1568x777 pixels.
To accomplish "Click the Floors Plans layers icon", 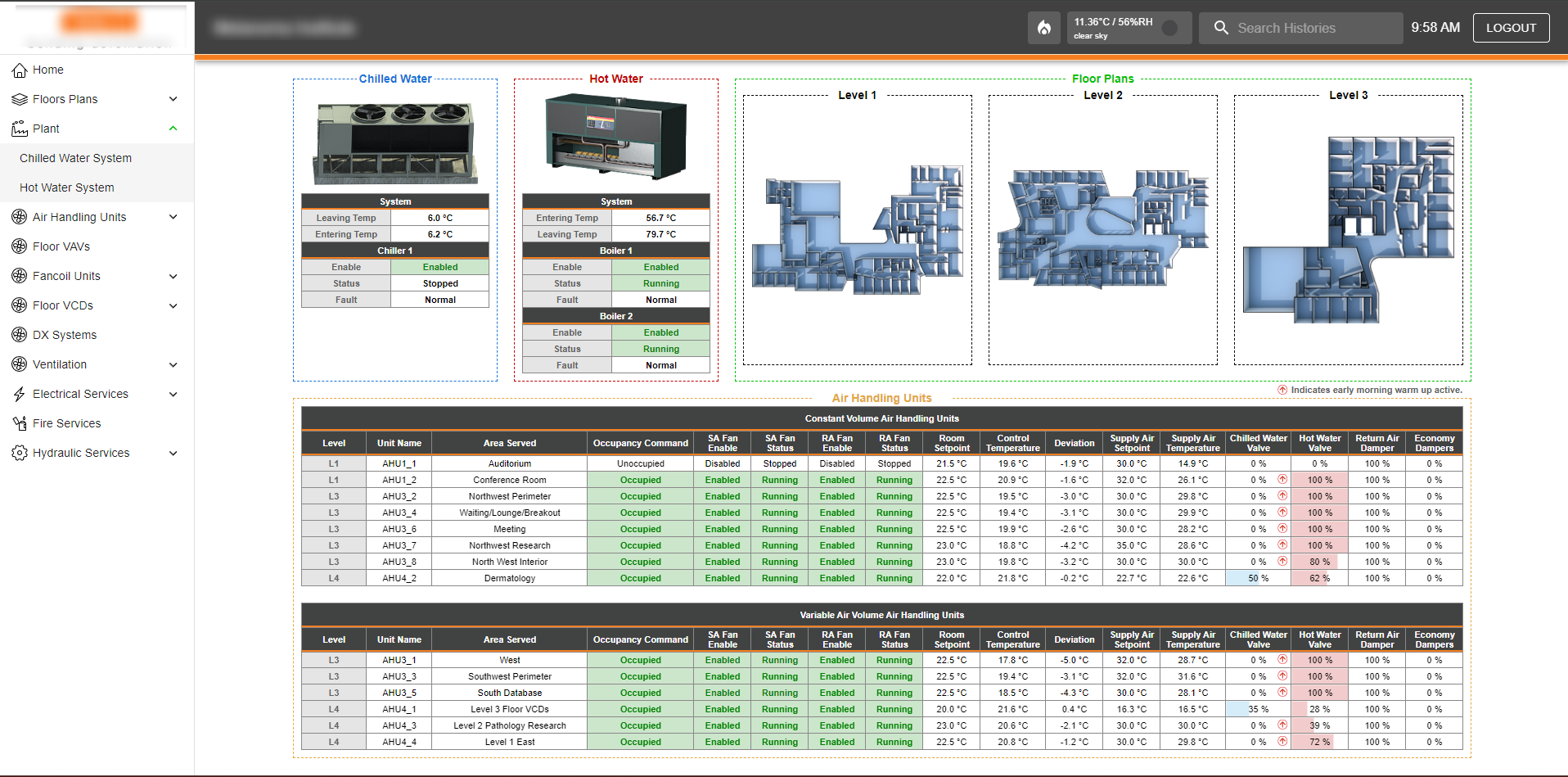I will click(x=20, y=100).
